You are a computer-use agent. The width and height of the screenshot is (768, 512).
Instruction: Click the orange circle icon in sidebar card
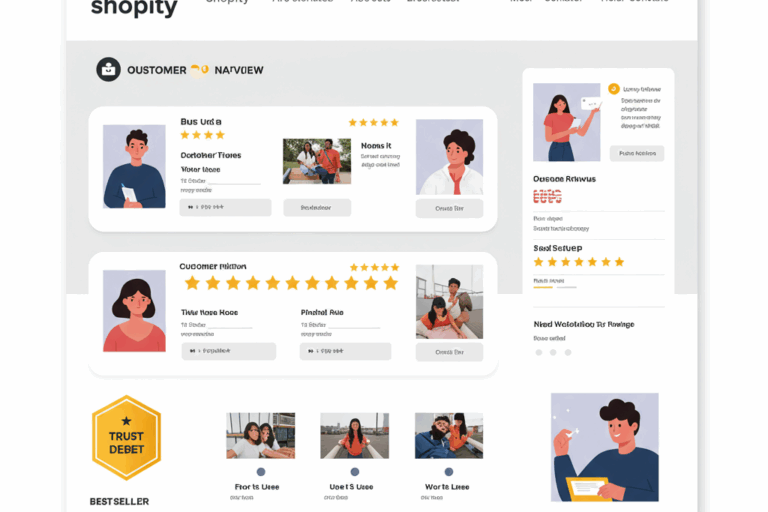click(613, 89)
